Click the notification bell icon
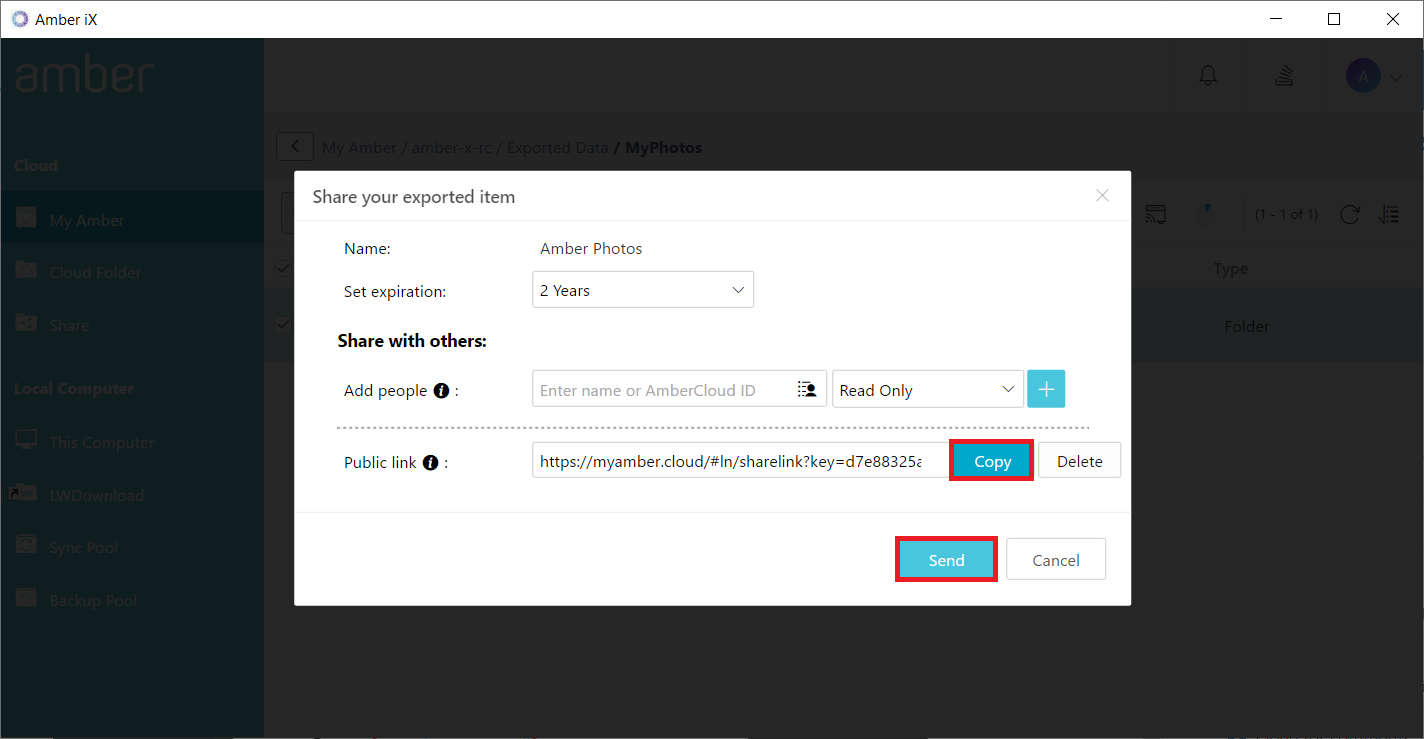1424x739 pixels. pos(1208,75)
